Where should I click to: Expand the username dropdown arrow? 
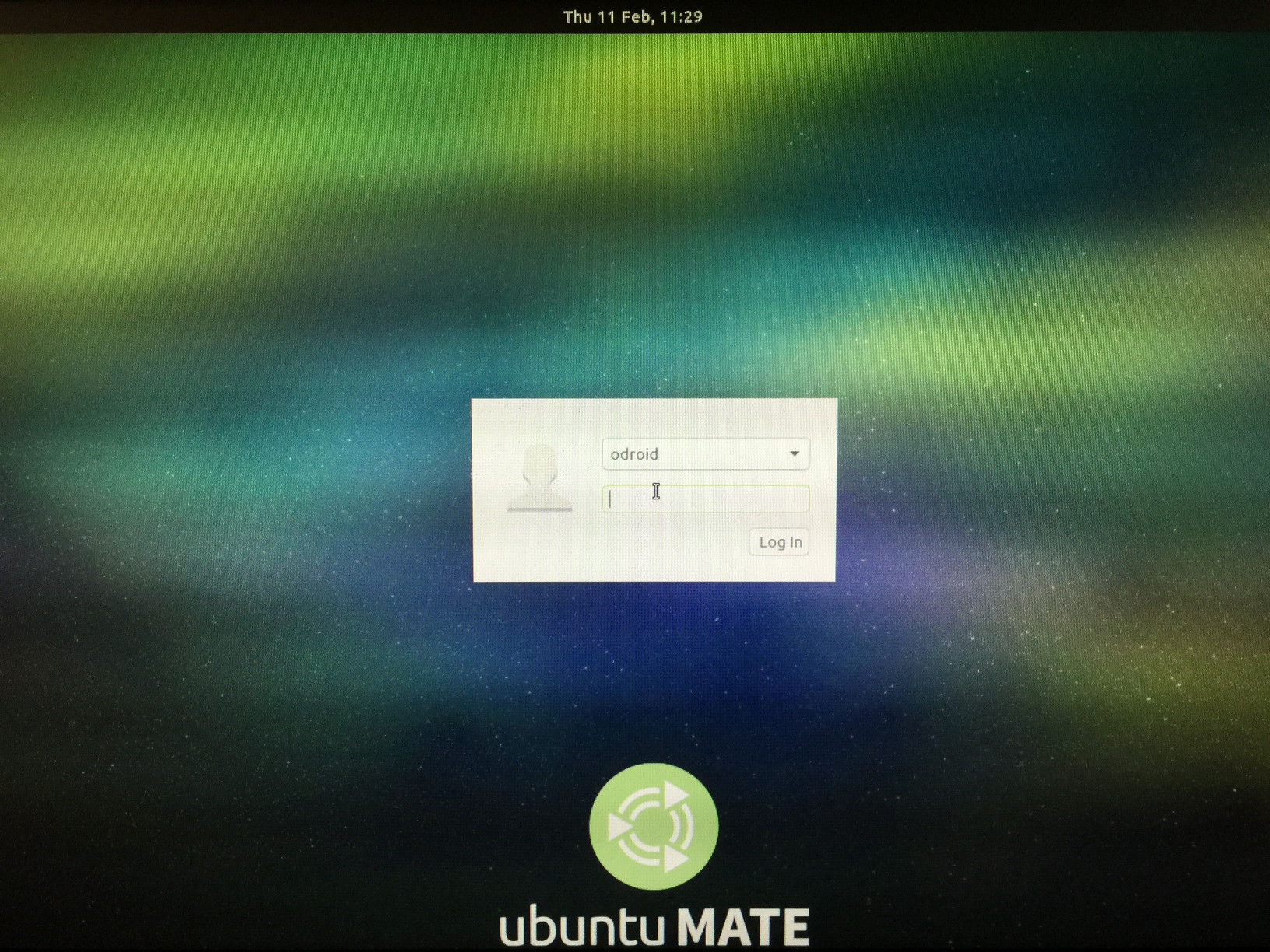(x=794, y=453)
